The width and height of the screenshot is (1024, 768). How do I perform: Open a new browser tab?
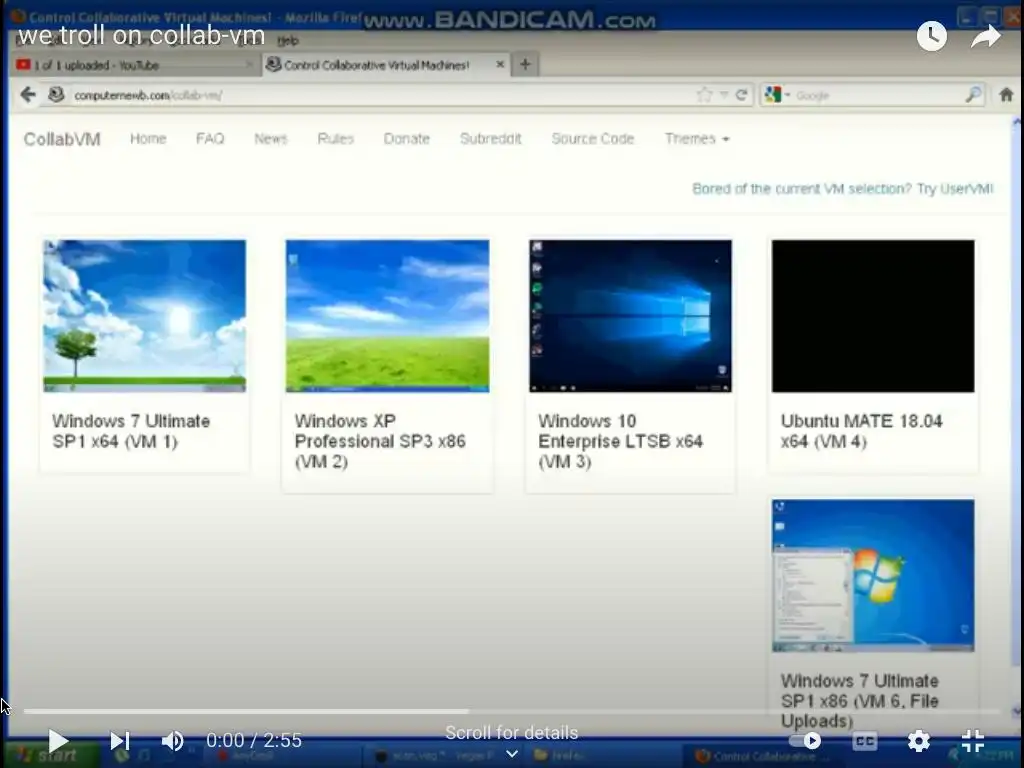click(x=525, y=64)
